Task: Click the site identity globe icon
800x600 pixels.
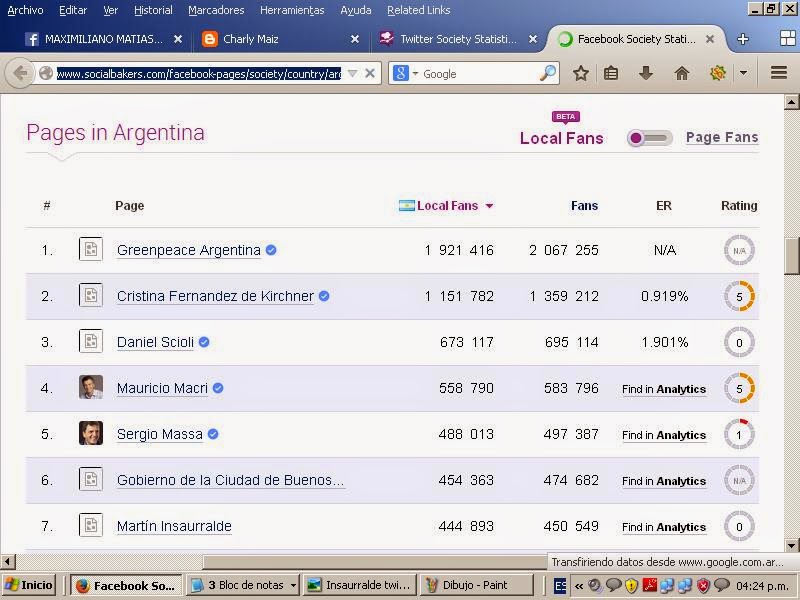Action: (x=46, y=73)
